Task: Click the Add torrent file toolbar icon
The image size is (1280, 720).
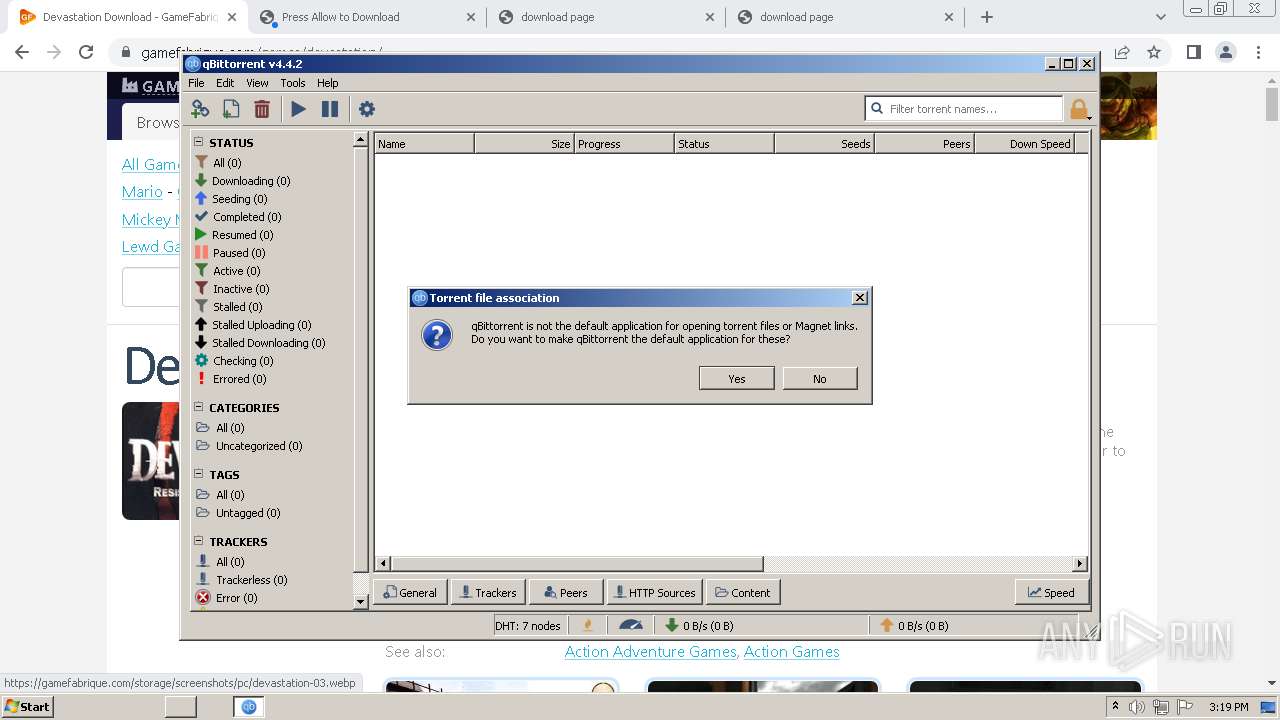Action: point(231,109)
